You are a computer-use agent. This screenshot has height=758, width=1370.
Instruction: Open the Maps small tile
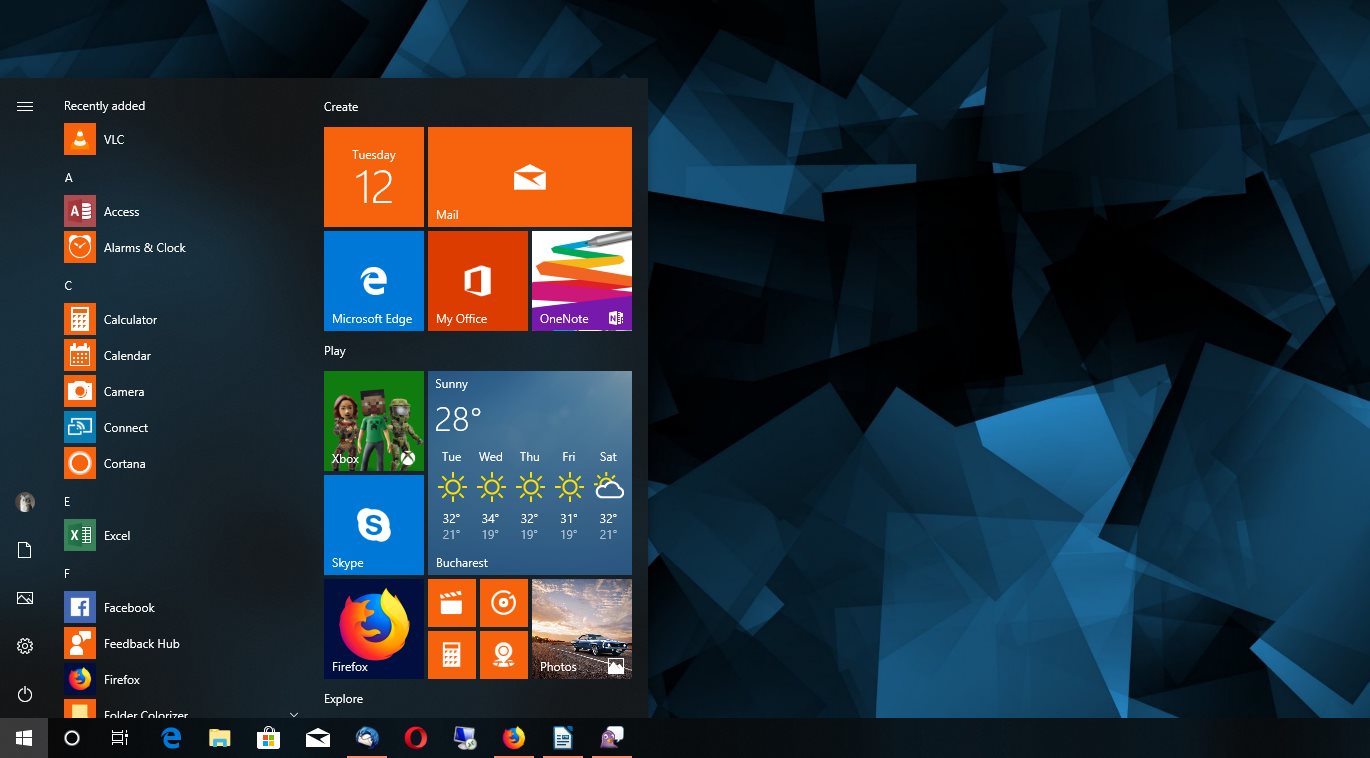pyautogui.click(x=504, y=655)
